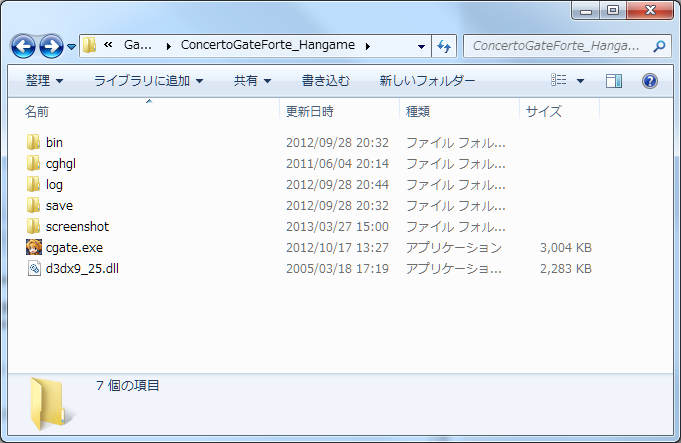This screenshot has height=443, width=681.
Task: Minimize the Explorer window
Action: click(586, 10)
